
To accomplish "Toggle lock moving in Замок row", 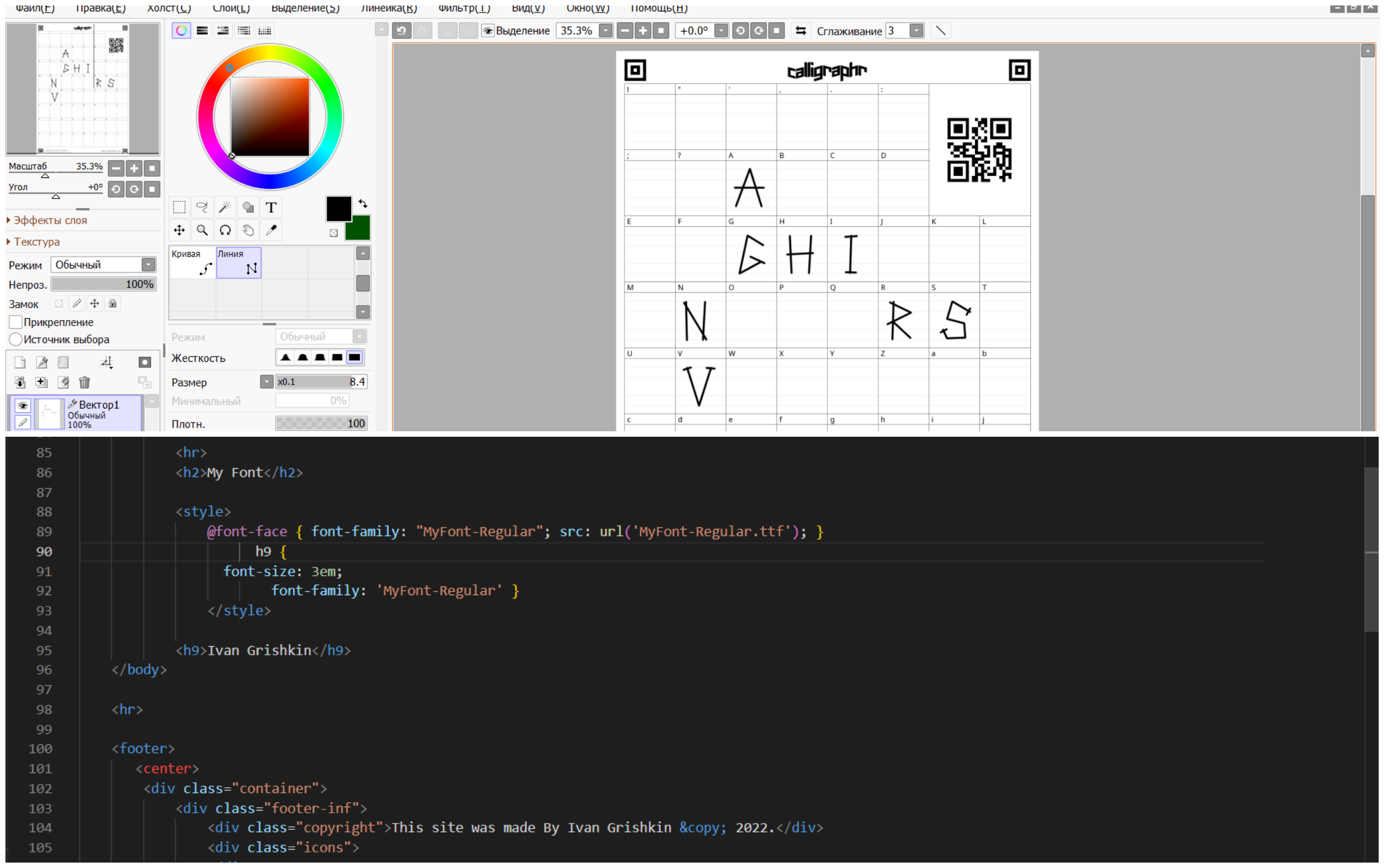I will point(95,303).
